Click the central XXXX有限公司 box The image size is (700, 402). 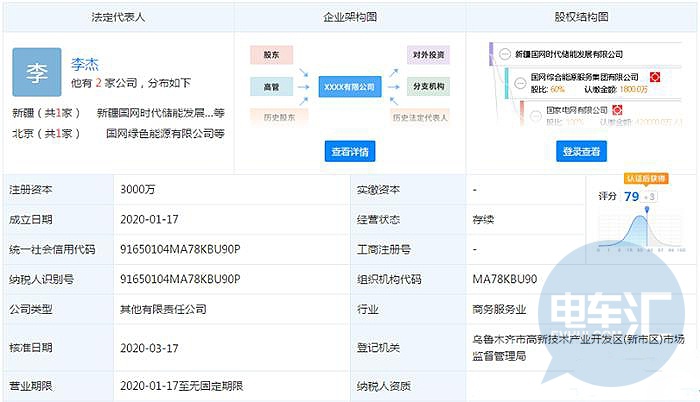click(x=350, y=87)
